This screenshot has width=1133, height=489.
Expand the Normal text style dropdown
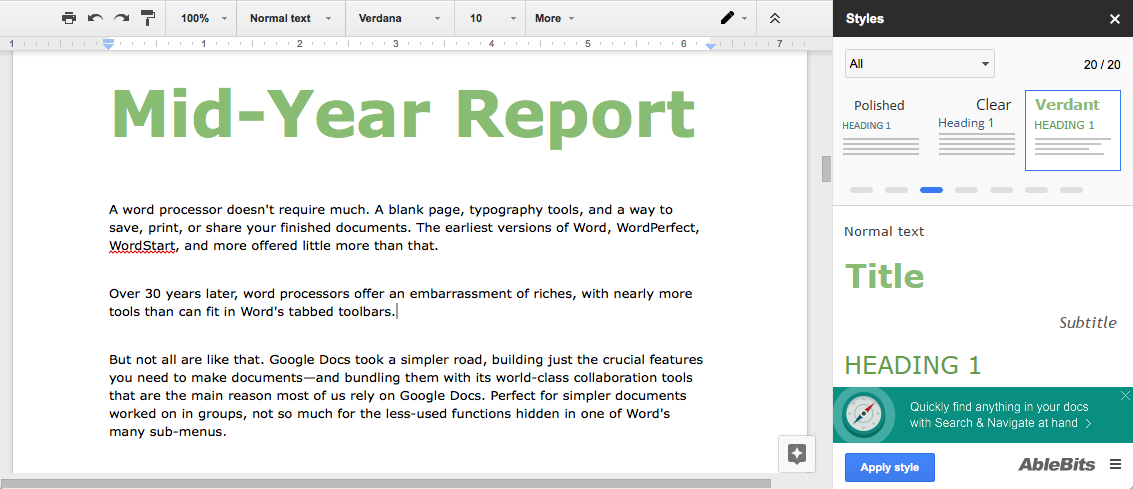[290, 18]
